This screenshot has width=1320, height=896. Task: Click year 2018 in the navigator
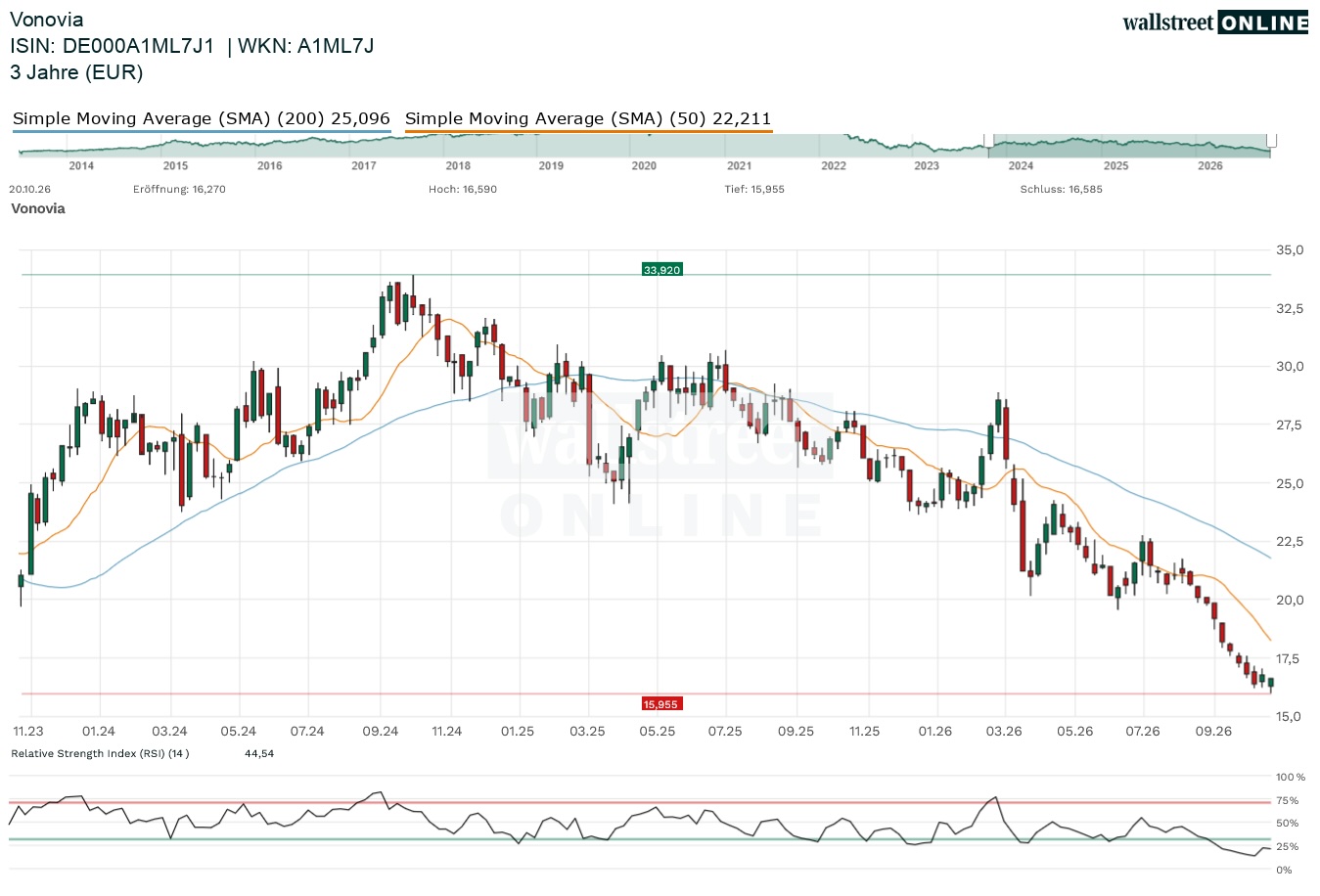(x=458, y=166)
